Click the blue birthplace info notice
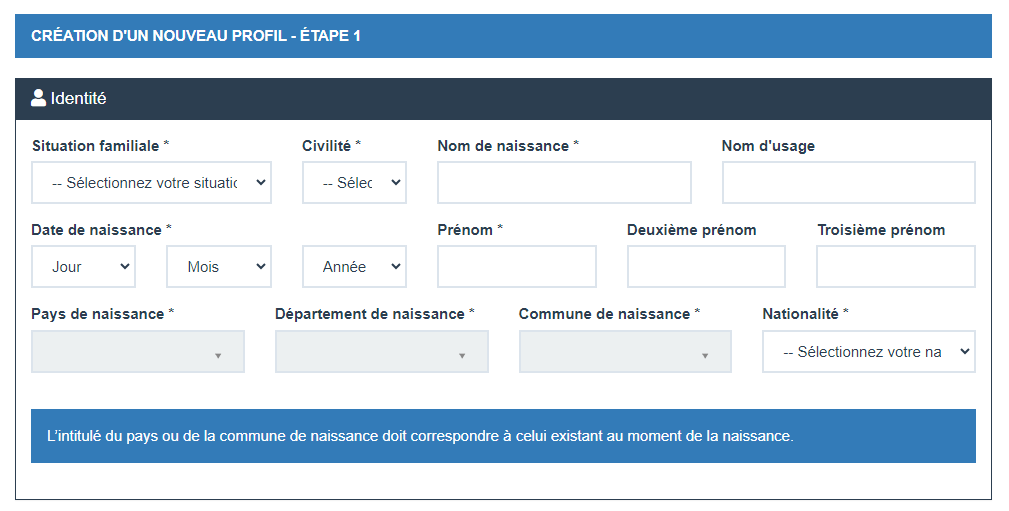Image resolution: width=1009 pixels, height=511 pixels. (503, 436)
